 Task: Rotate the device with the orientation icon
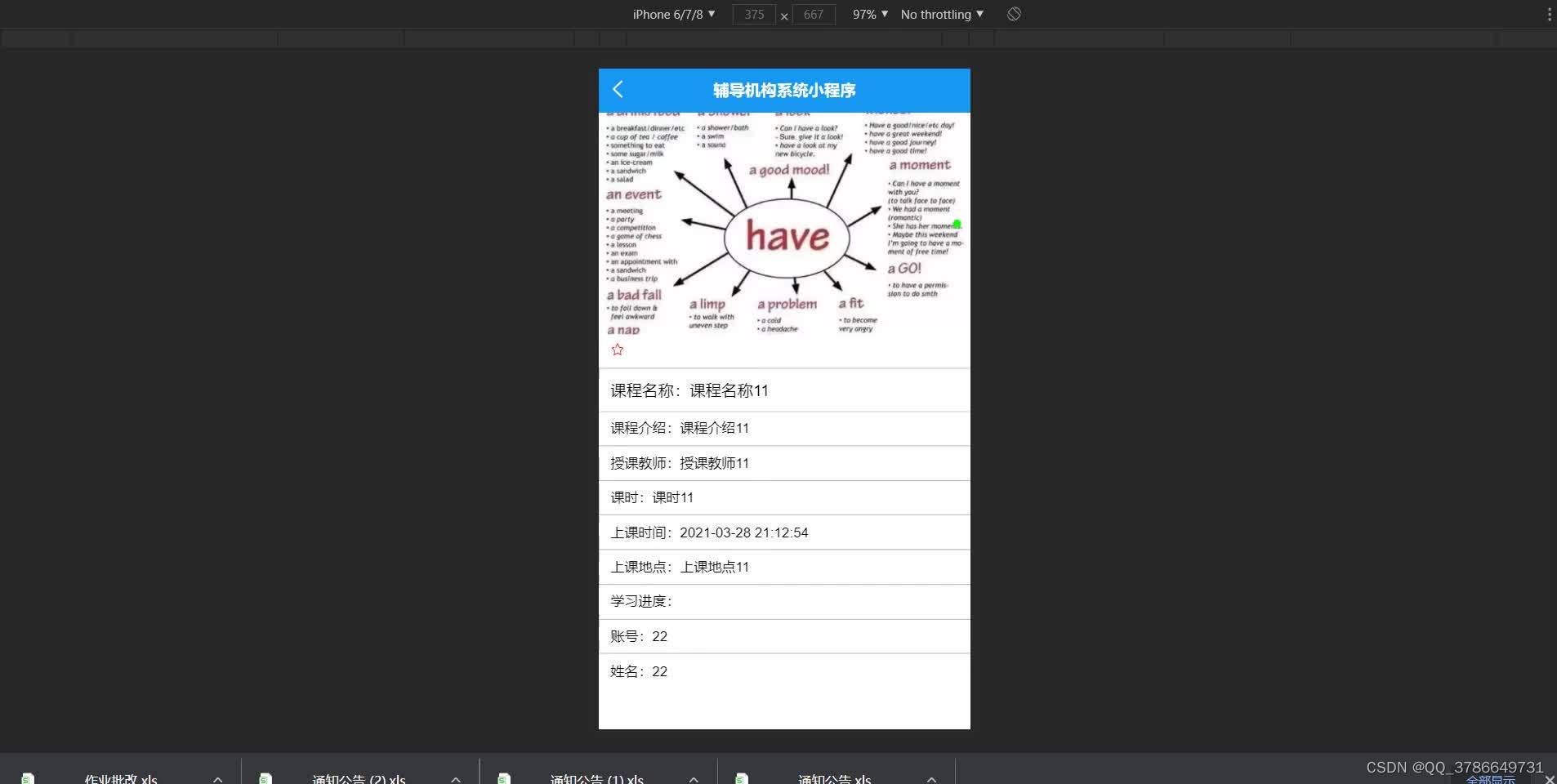(x=1014, y=14)
